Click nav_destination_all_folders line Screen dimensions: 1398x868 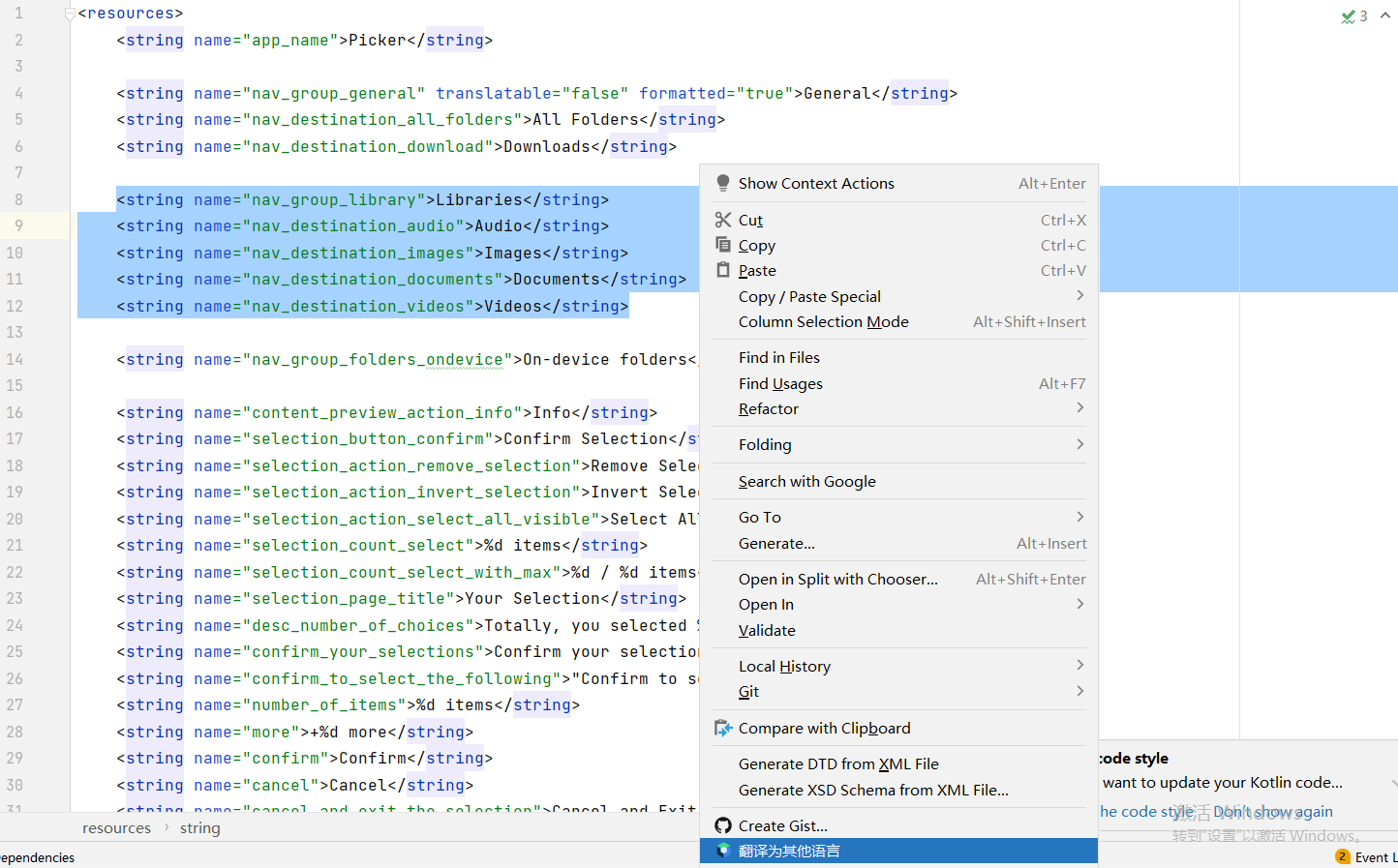point(421,119)
